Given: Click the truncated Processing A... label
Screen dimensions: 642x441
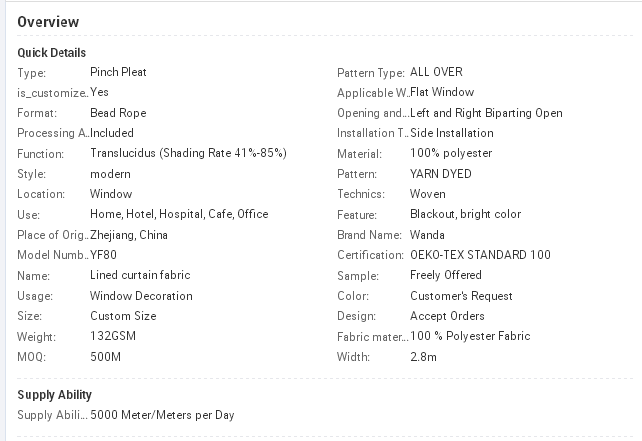Looking at the screenshot, I should click(x=53, y=133).
